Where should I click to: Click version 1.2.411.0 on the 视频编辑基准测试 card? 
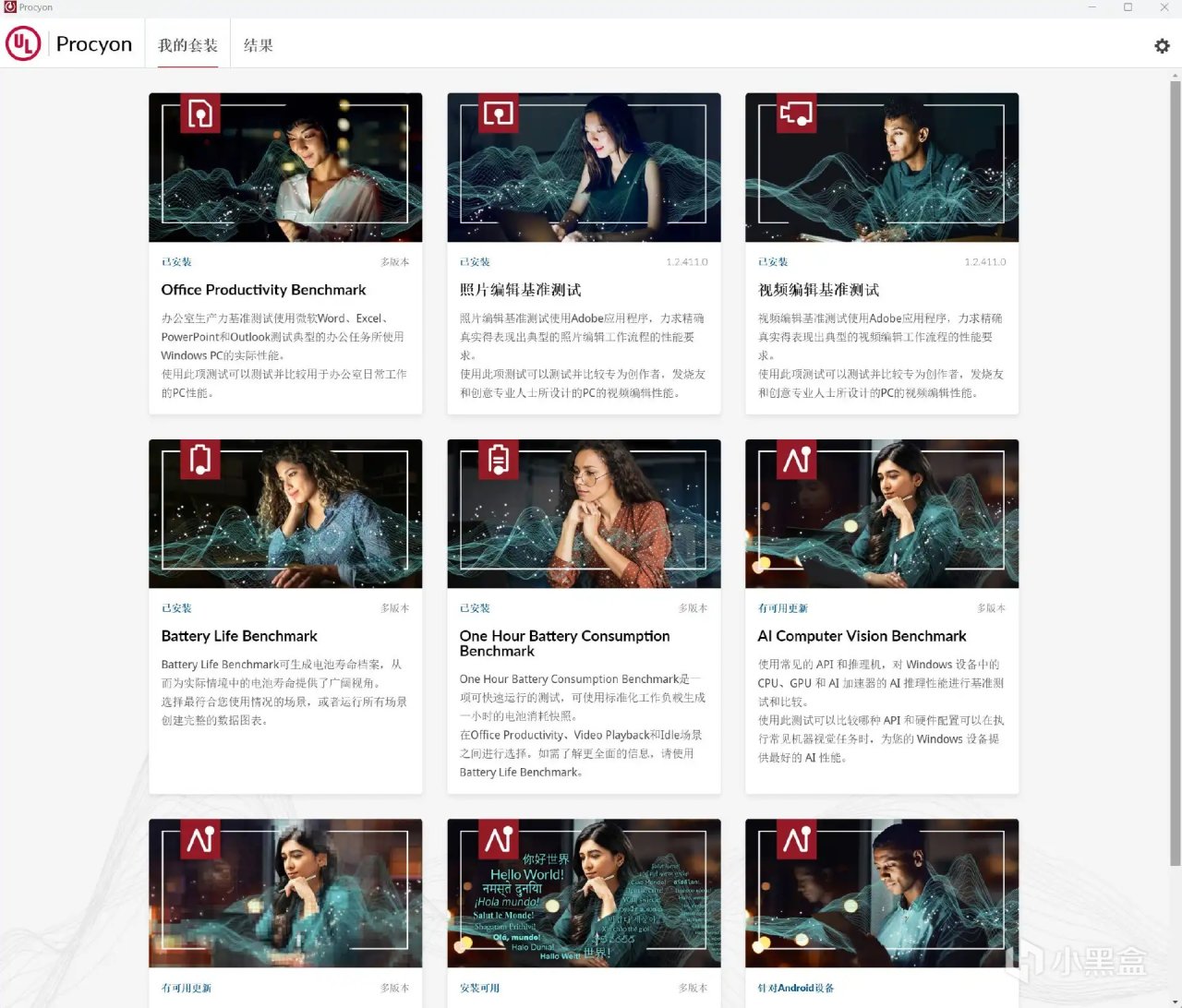(985, 262)
